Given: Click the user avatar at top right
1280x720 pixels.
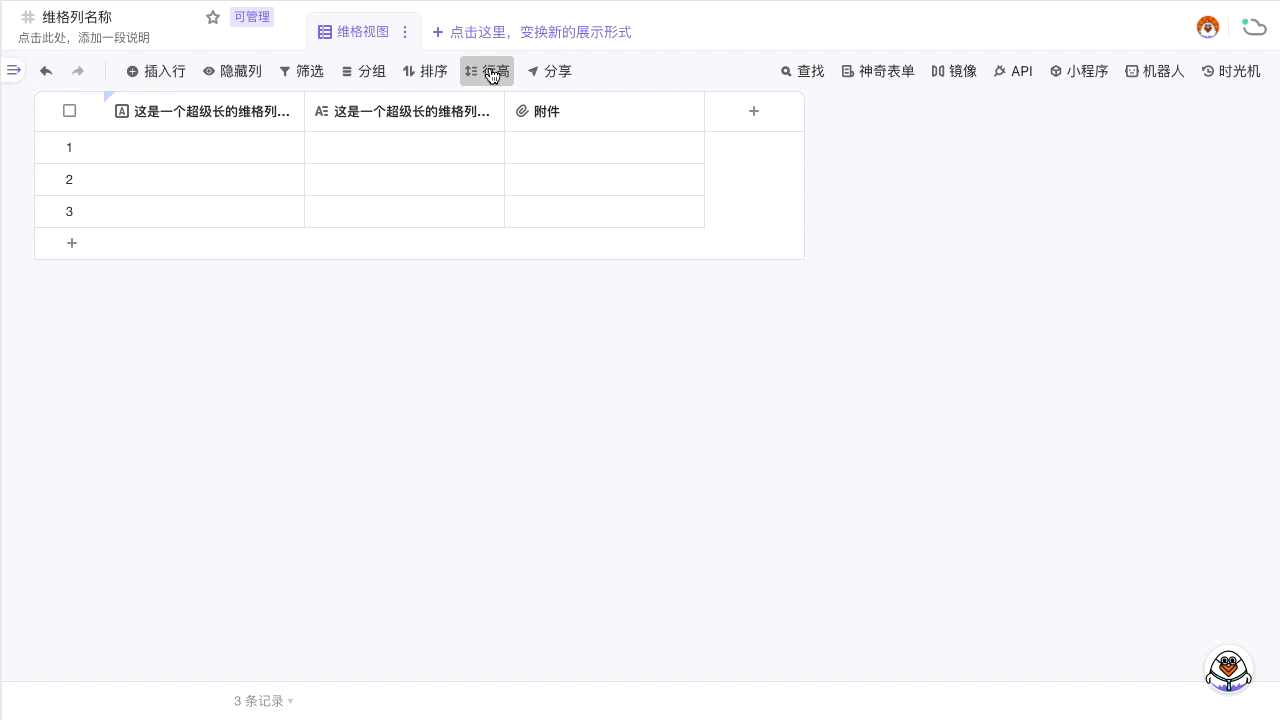Looking at the screenshot, I should 1208,27.
